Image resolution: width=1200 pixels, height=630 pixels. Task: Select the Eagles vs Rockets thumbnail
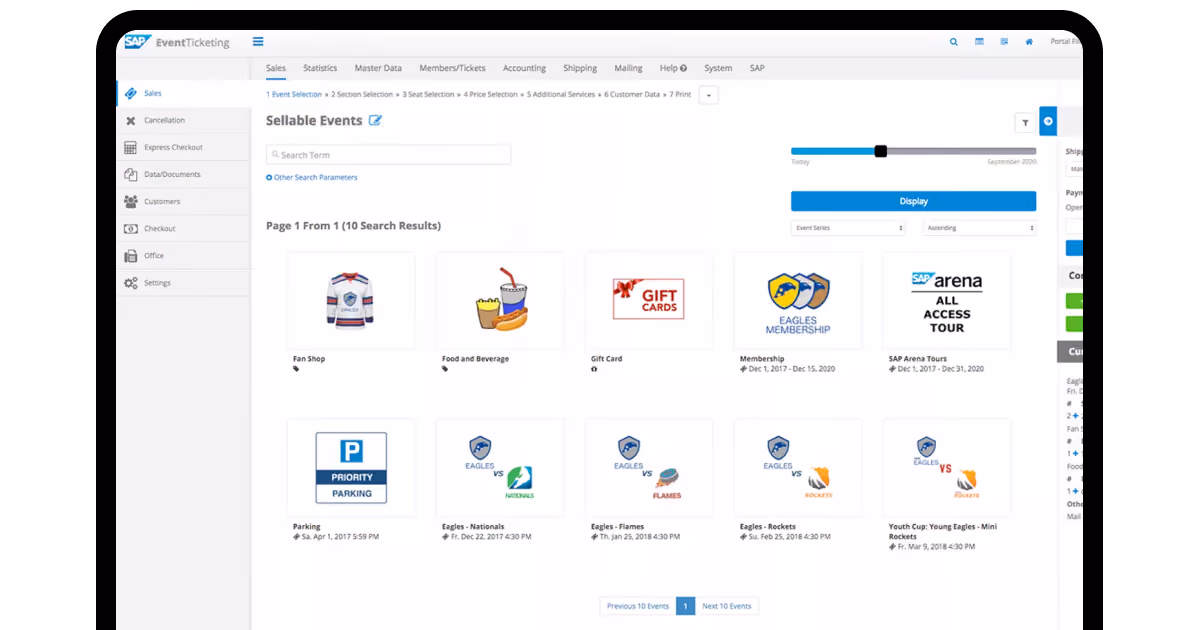coord(798,468)
